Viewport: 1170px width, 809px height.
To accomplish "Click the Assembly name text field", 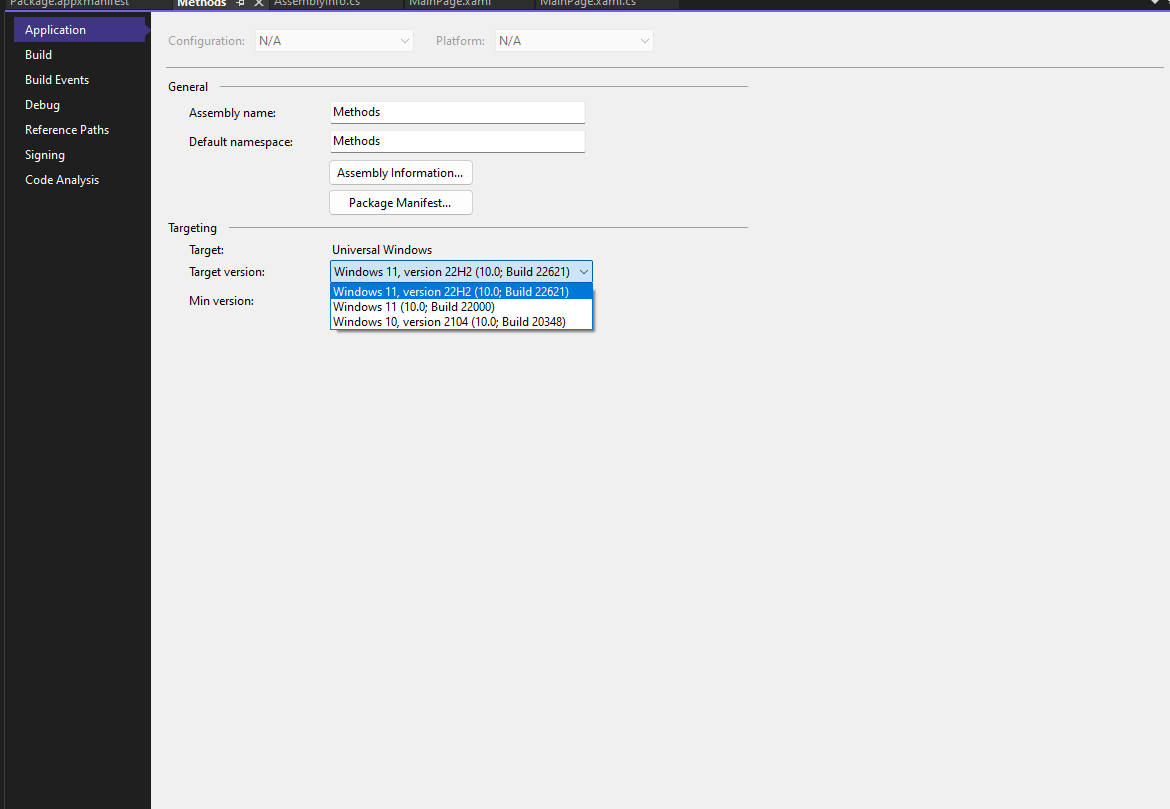I will click(x=457, y=113).
